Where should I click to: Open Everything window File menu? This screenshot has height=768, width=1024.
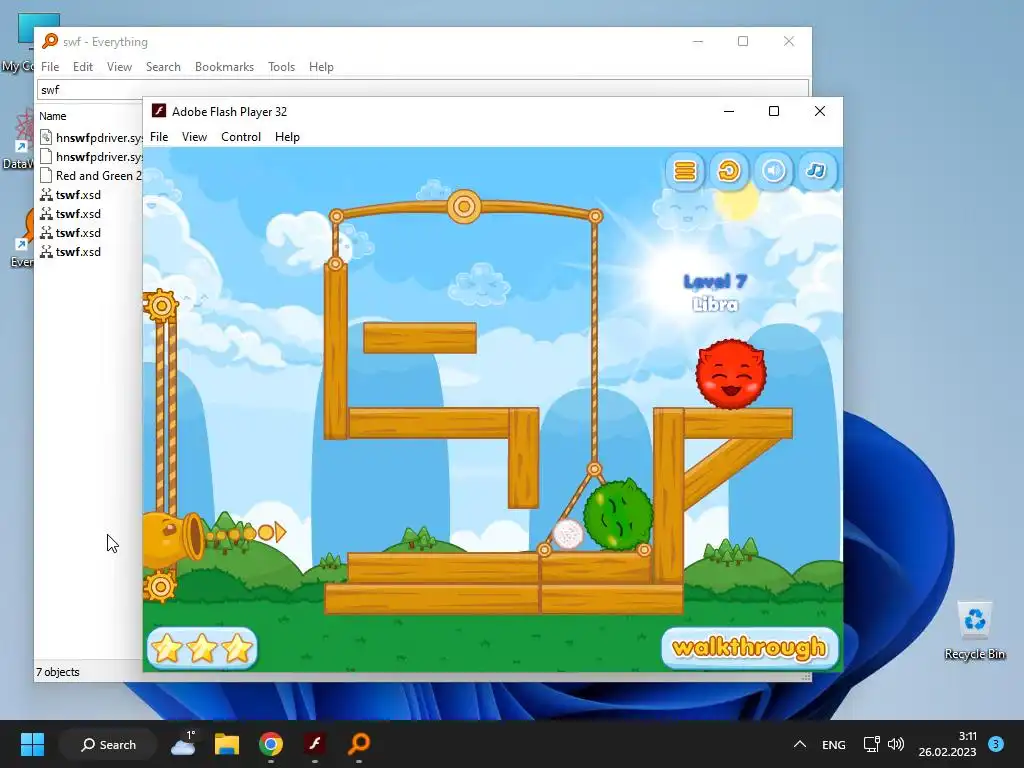(x=50, y=67)
